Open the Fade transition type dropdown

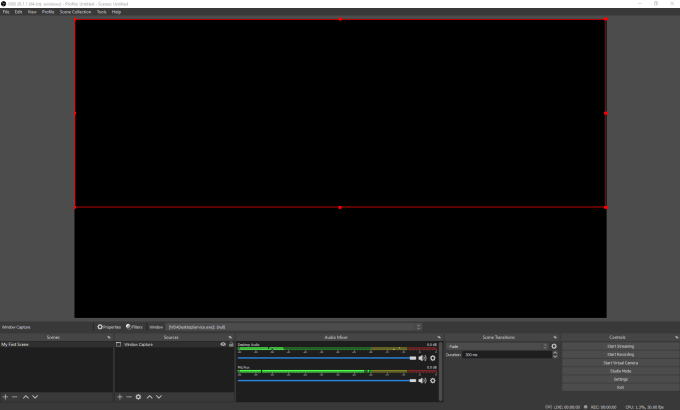click(497, 346)
